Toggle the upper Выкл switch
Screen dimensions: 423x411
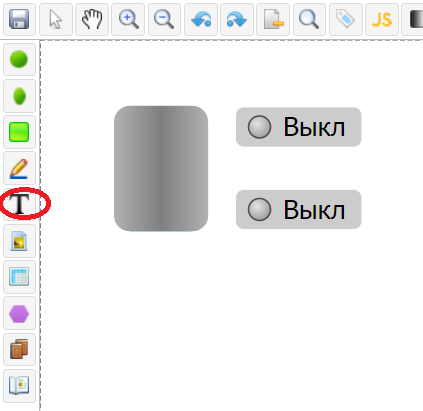298,127
